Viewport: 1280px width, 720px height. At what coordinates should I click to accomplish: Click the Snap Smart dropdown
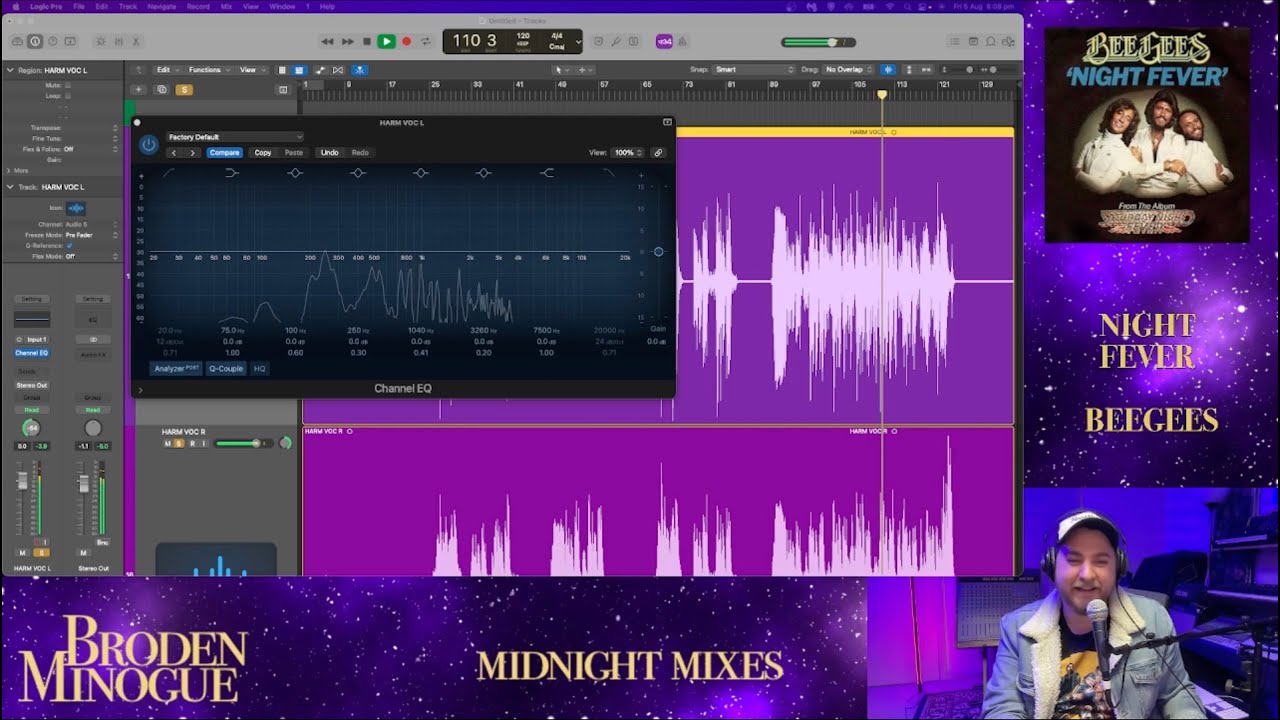754,70
